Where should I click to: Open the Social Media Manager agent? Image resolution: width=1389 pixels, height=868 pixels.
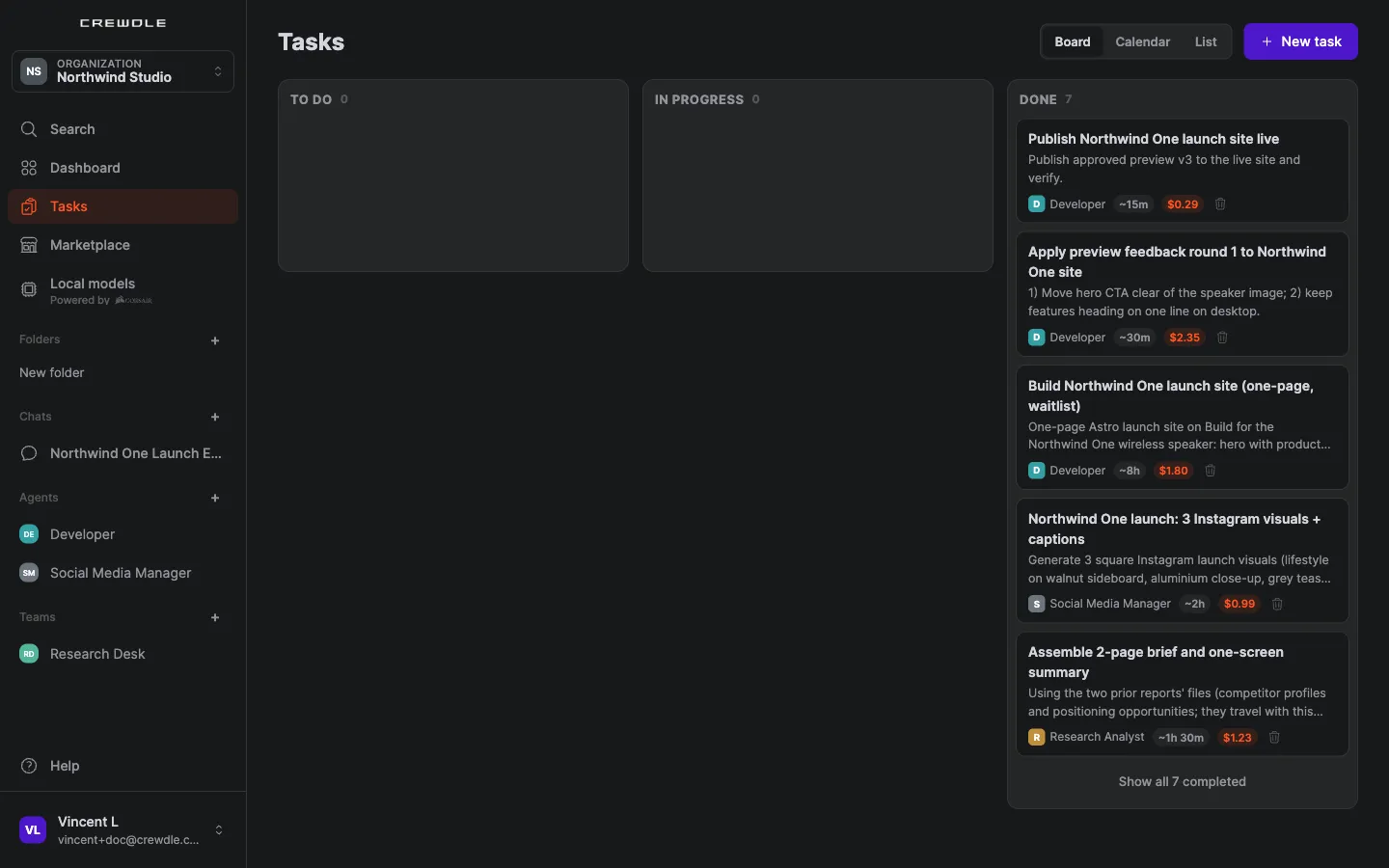[x=123, y=573]
